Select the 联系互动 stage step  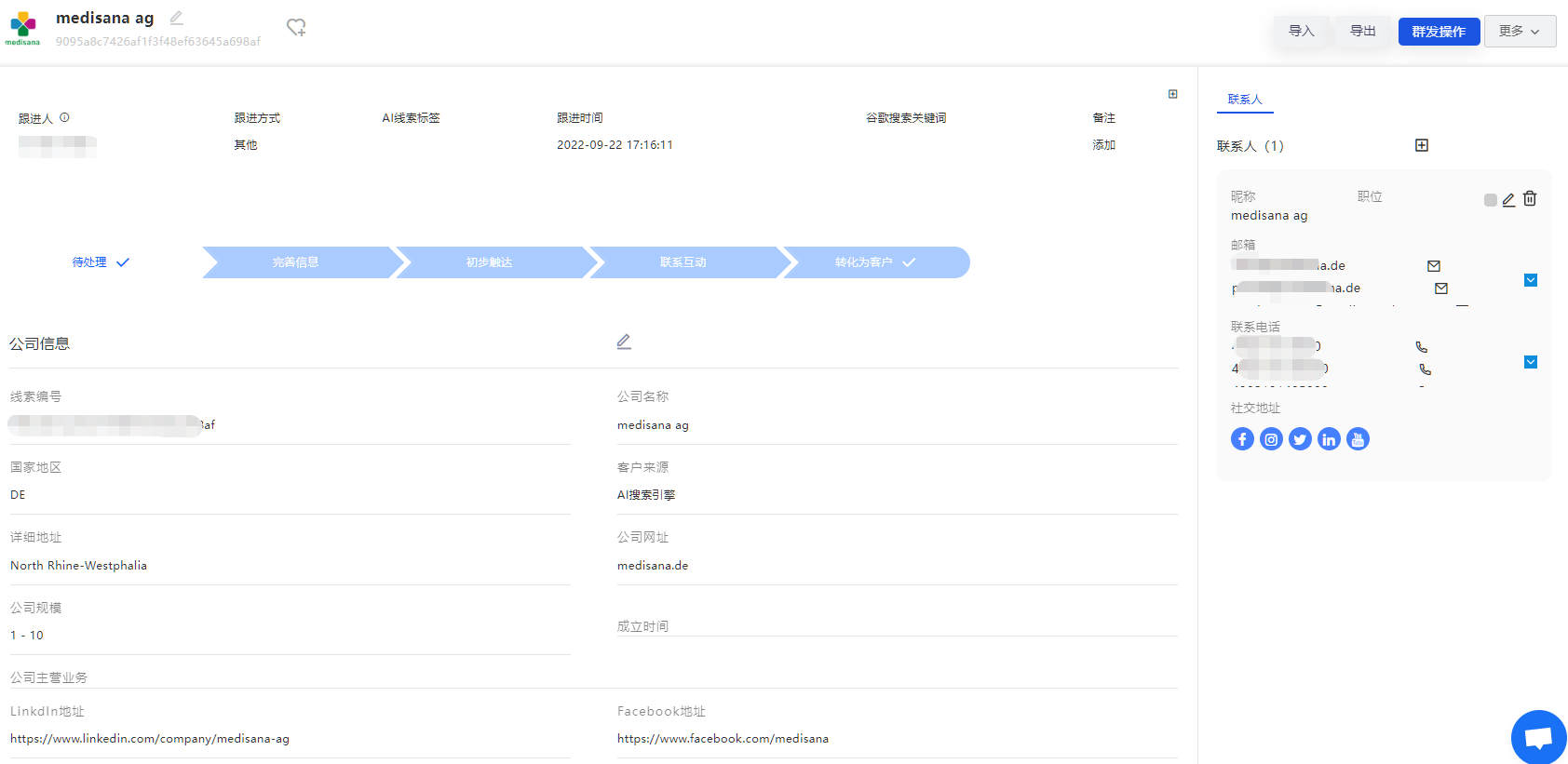click(683, 262)
